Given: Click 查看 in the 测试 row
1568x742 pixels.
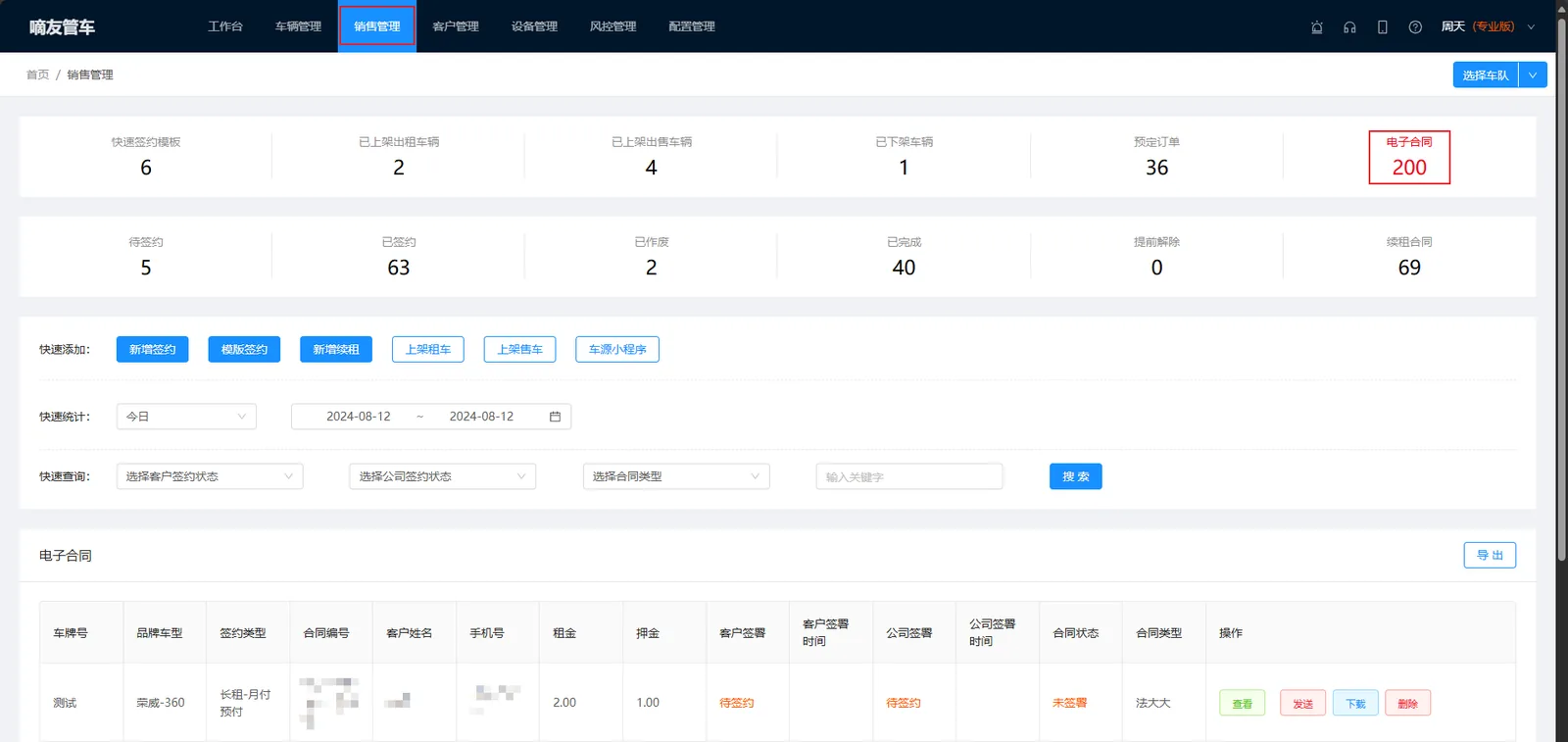Looking at the screenshot, I should click(1242, 703).
